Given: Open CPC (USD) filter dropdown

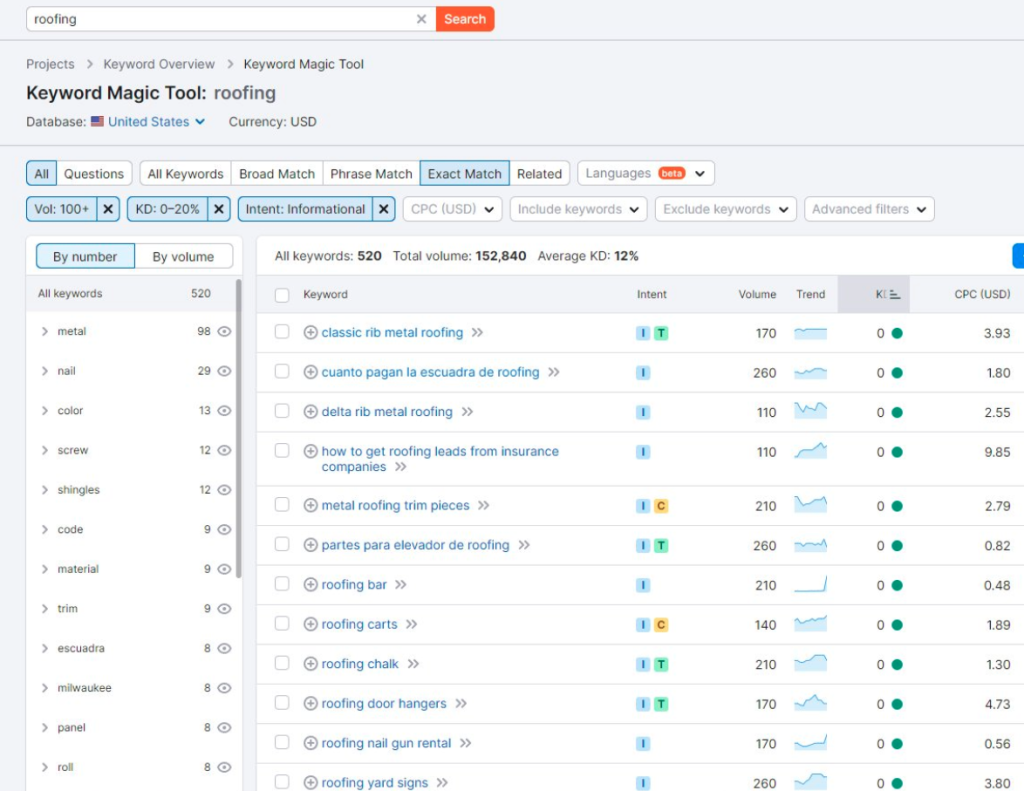Looking at the screenshot, I should tap(452, 209).
